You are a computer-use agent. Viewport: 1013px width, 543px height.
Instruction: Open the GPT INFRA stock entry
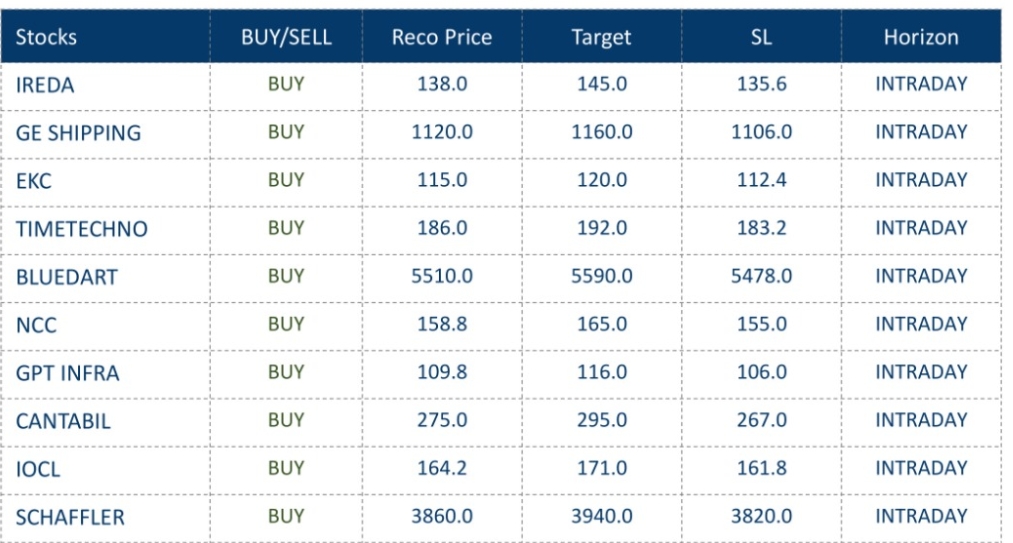pyautogui.click(x=67, y=373)
